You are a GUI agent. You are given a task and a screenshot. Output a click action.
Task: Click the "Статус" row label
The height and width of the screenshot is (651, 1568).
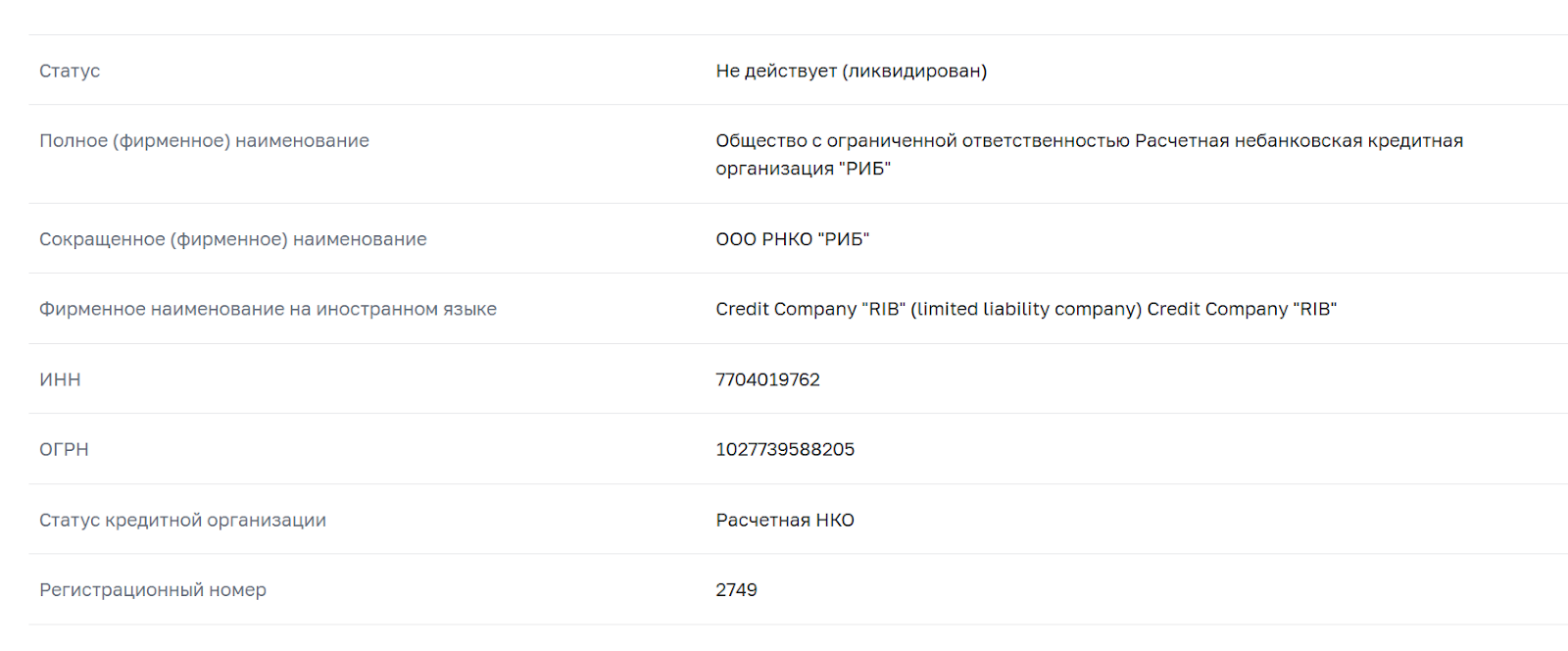coord(70,71)
